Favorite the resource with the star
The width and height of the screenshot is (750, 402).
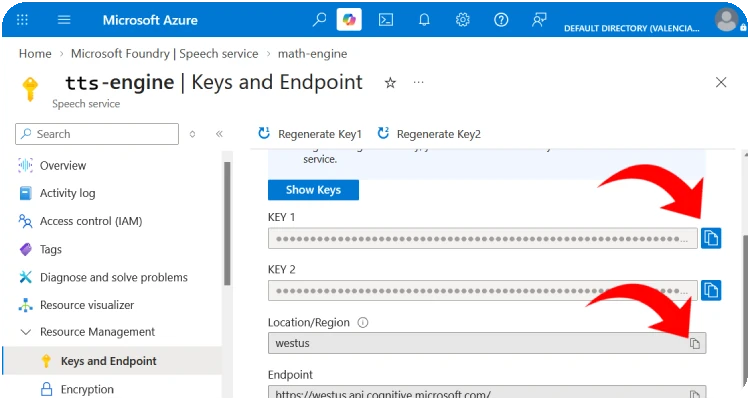[390, 83]
